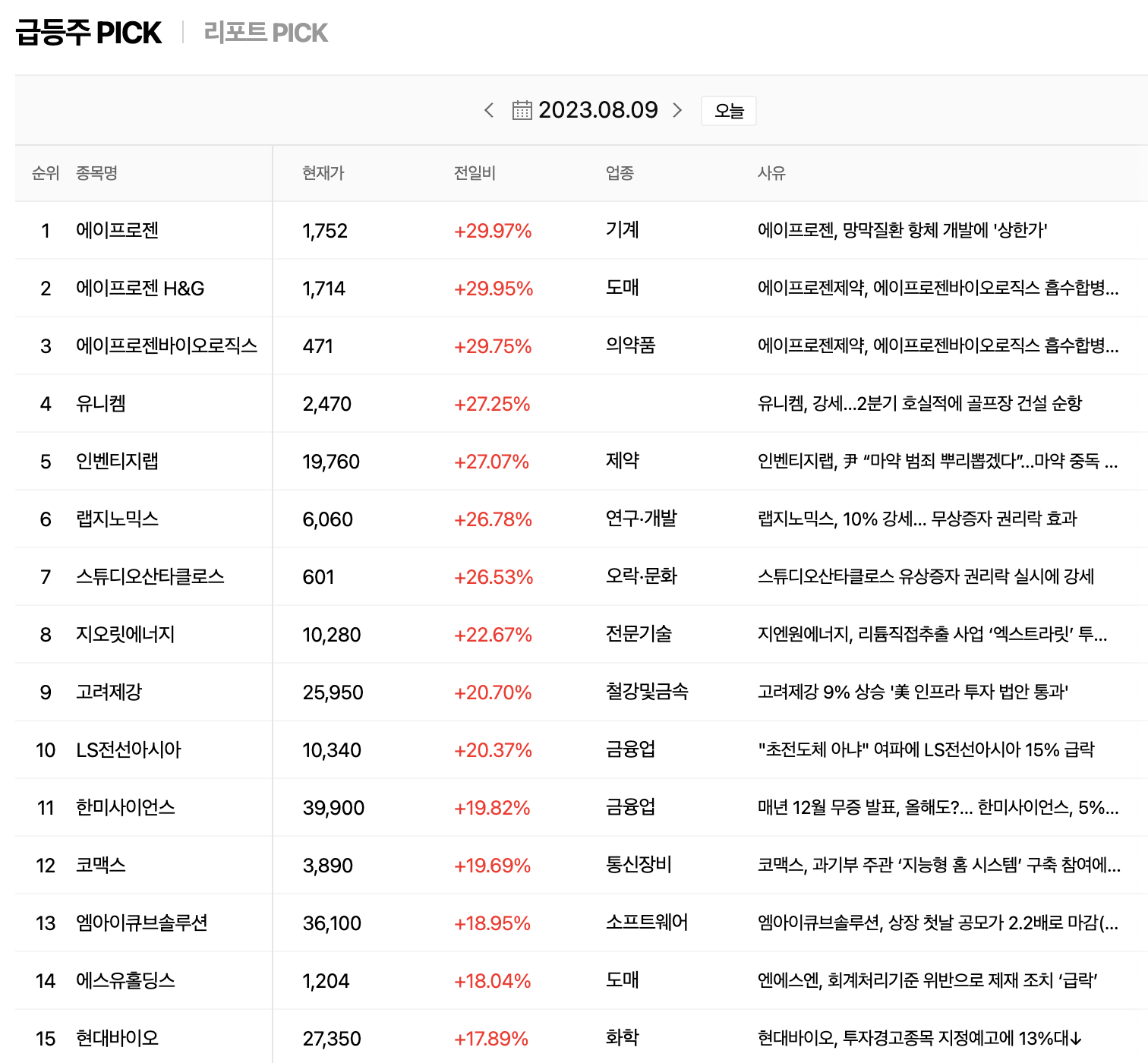Open 고려제강 9% 상승 news headline
This screenshot has width=1148, height=1063.
point(913,692)
